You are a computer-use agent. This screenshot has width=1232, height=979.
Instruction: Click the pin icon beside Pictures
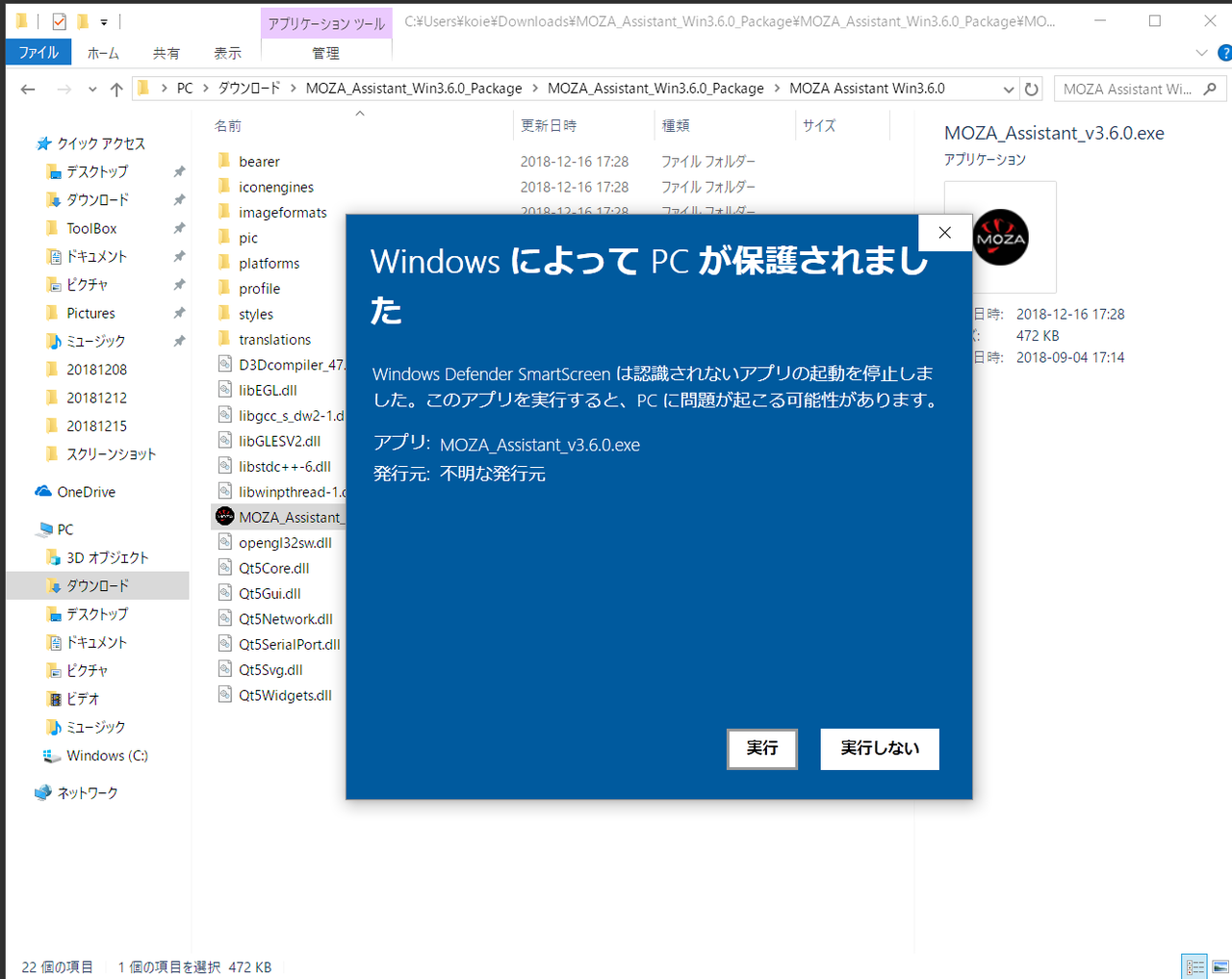[179, 313]
